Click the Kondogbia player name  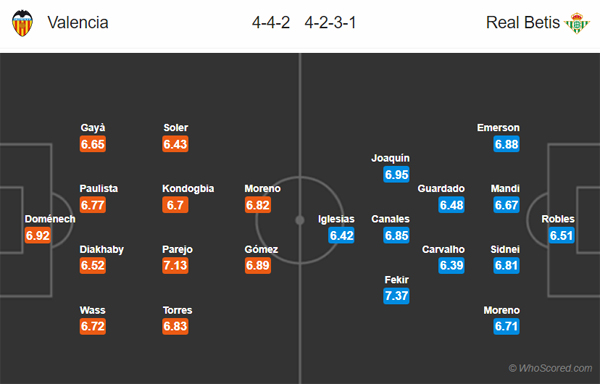(188, 189)
